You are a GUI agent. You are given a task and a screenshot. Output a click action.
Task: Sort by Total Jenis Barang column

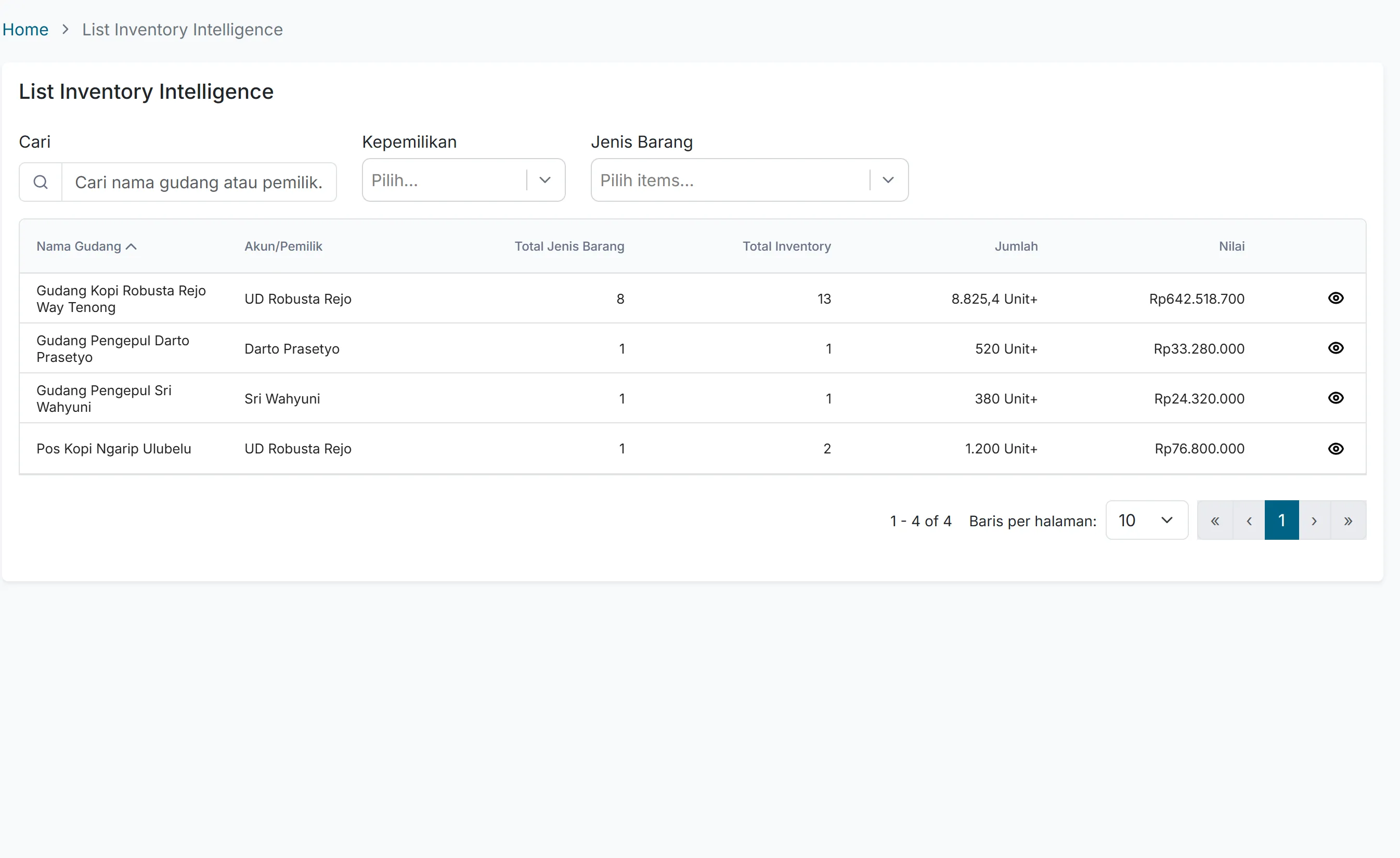(569, 246)
